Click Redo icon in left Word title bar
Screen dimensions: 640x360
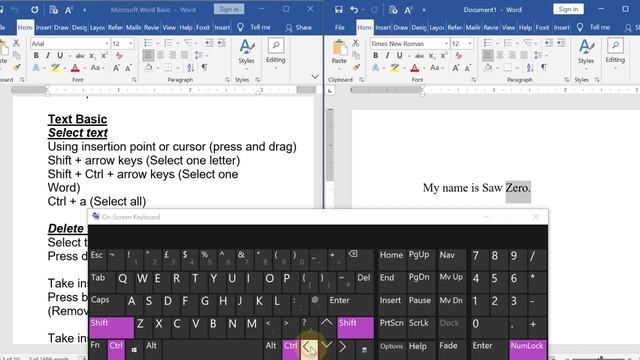(35, 9)
